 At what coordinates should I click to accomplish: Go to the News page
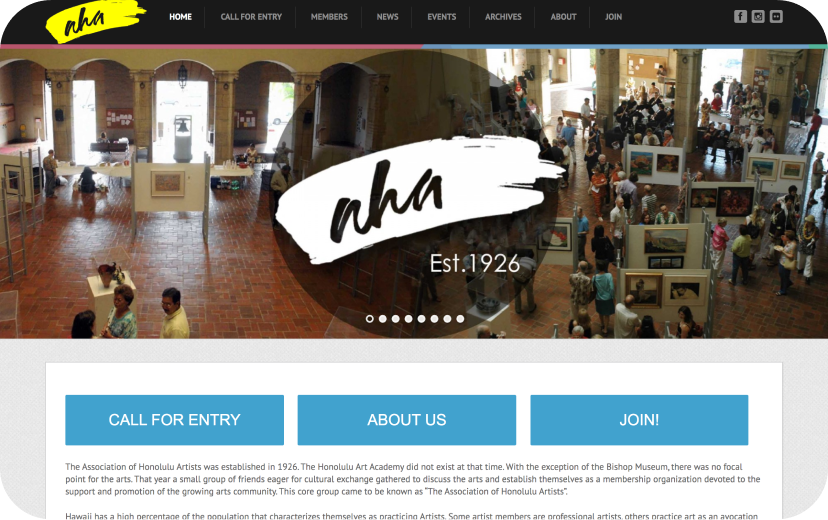click(x=388, y=17)
